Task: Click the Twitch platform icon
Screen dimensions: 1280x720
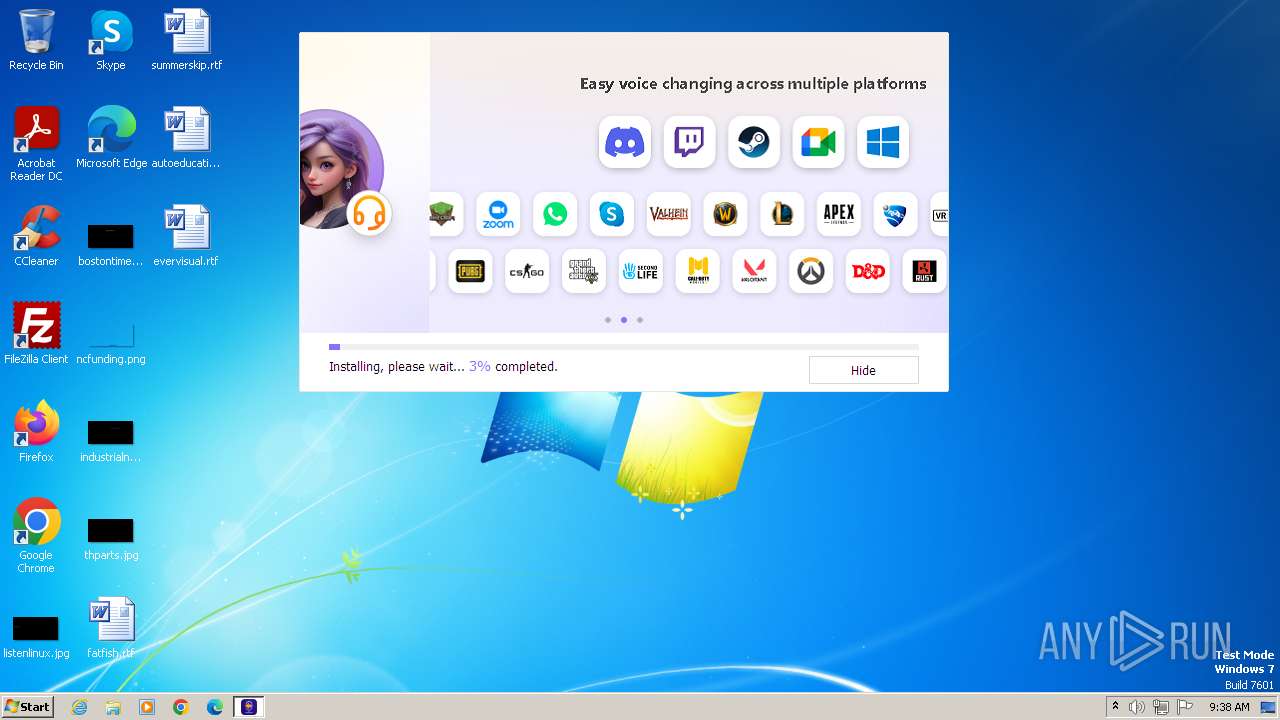Action: tap(689, 142)
